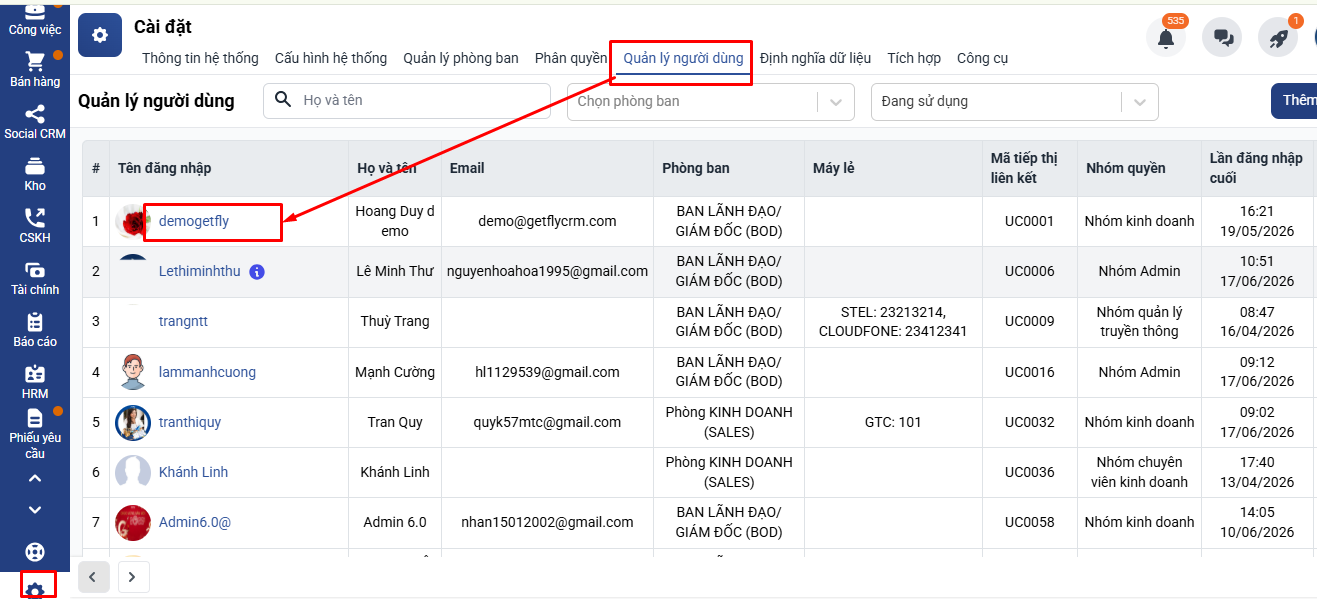Open the chat messages icon

[1222, 38]
